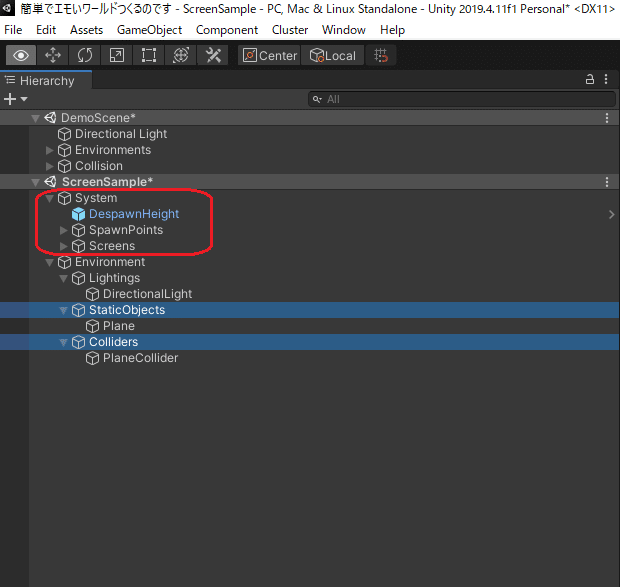
Task: Open search filter magnifier dropdown
Action: (317, 99)
